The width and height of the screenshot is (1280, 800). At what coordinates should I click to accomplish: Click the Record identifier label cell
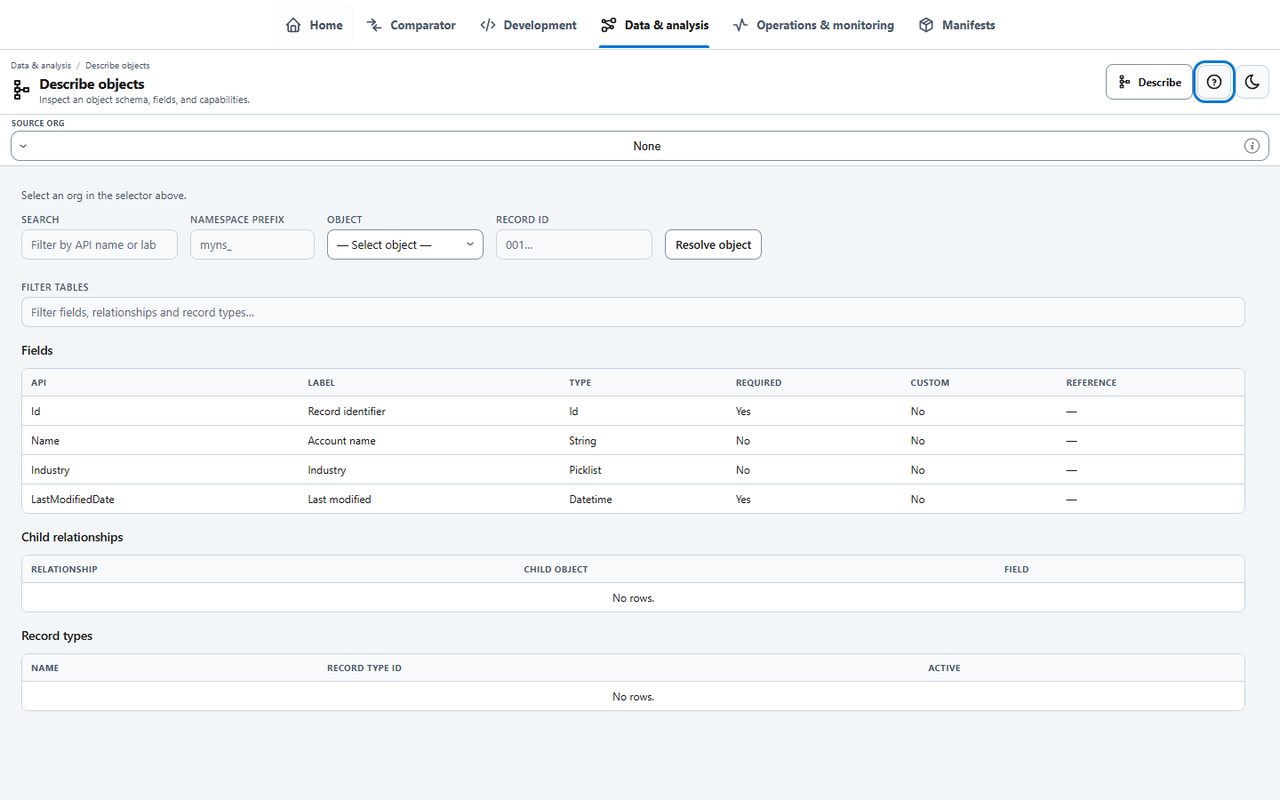(346, 411)
